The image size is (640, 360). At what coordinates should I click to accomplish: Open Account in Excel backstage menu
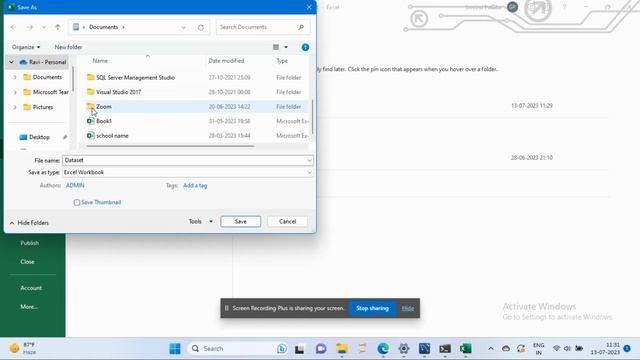click(31, 288)
